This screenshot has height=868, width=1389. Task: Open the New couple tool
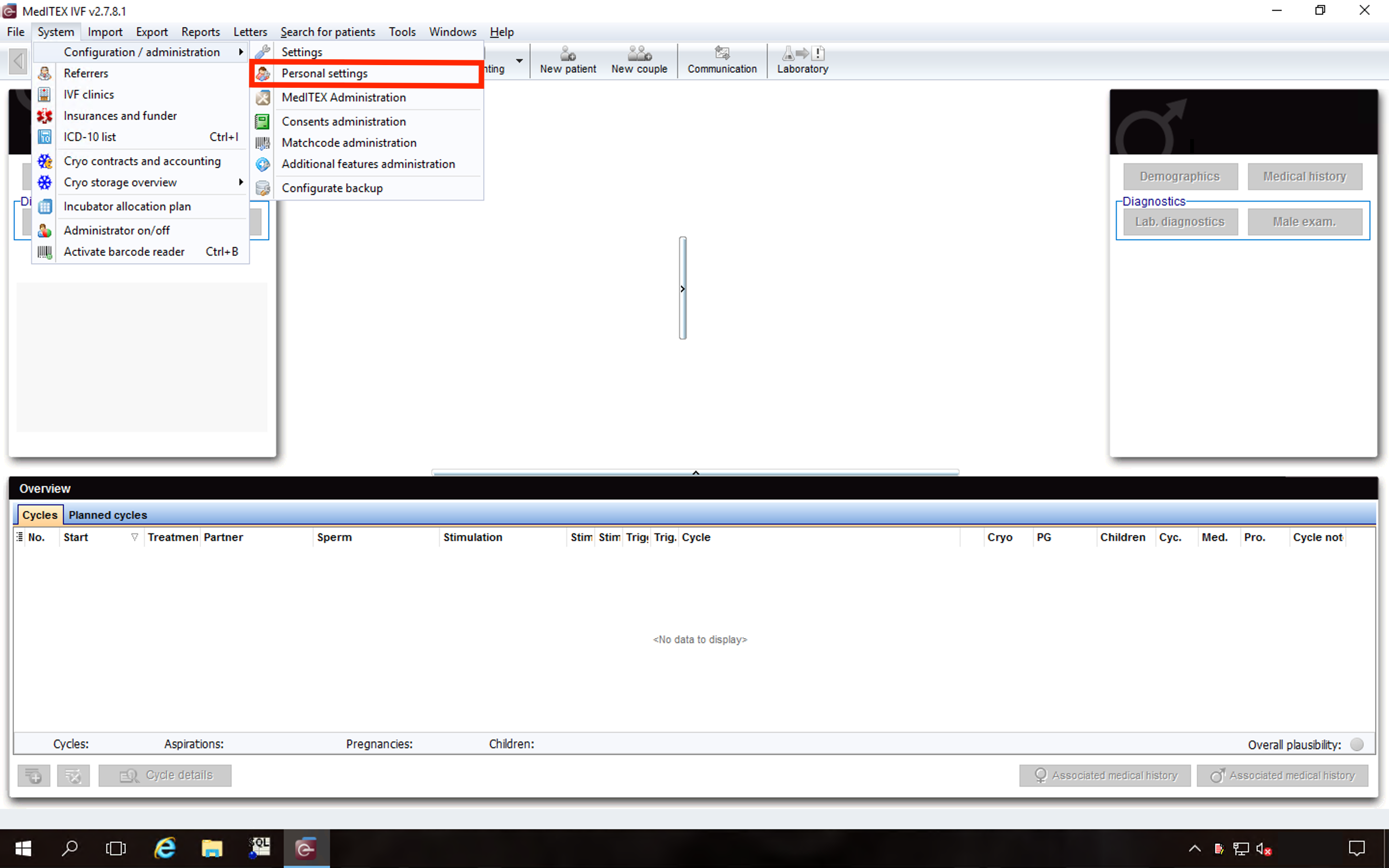tap(639, 60)
